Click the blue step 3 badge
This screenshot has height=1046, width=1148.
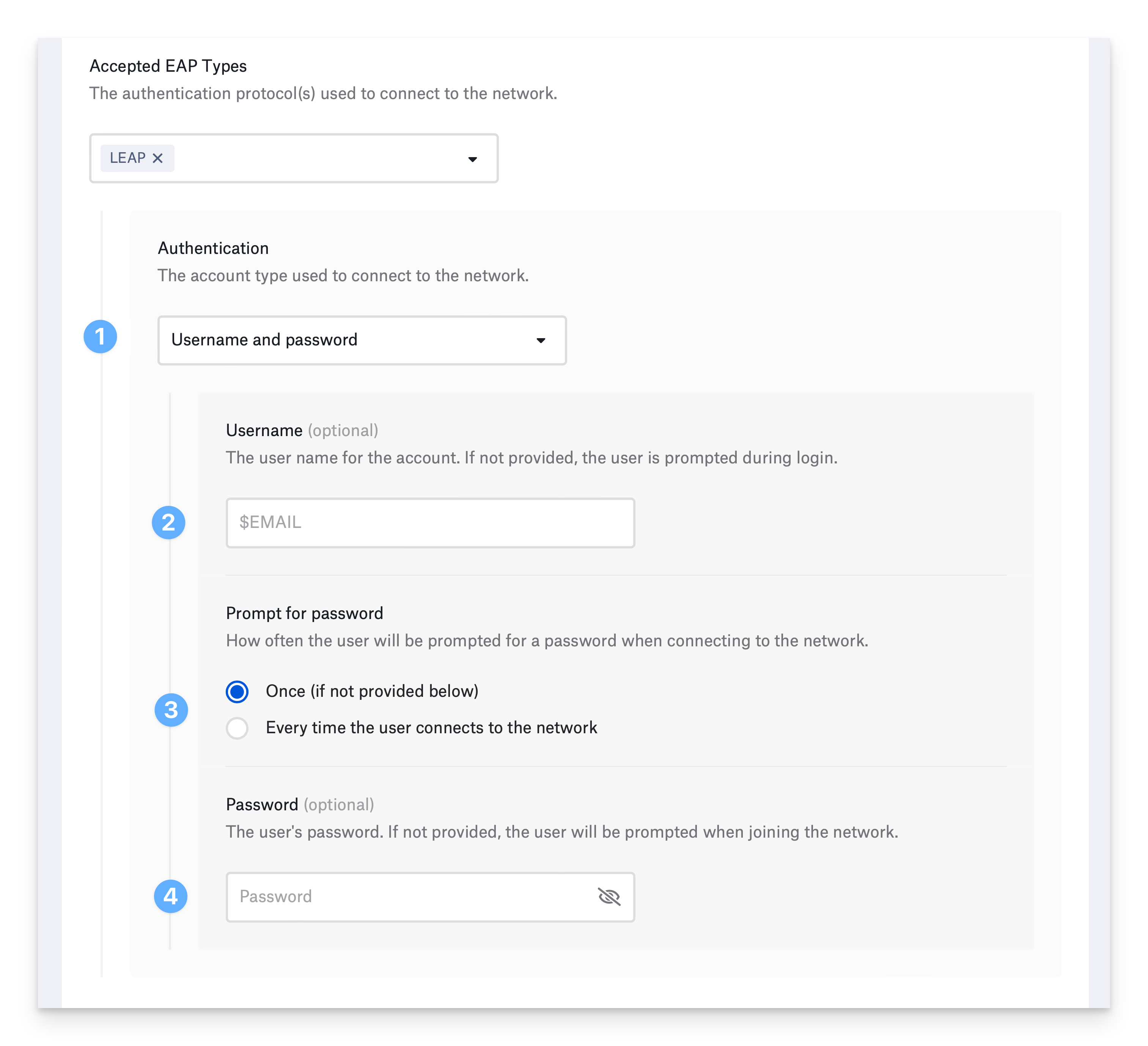coord(171,710)
